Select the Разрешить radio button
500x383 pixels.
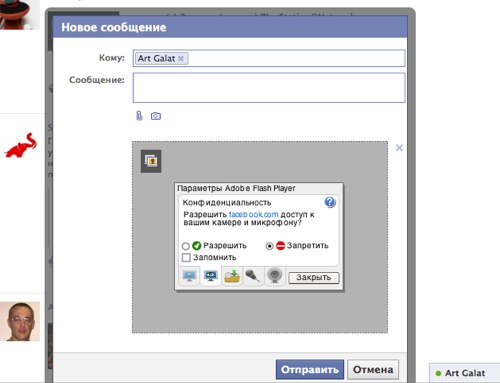pos(186,246)
